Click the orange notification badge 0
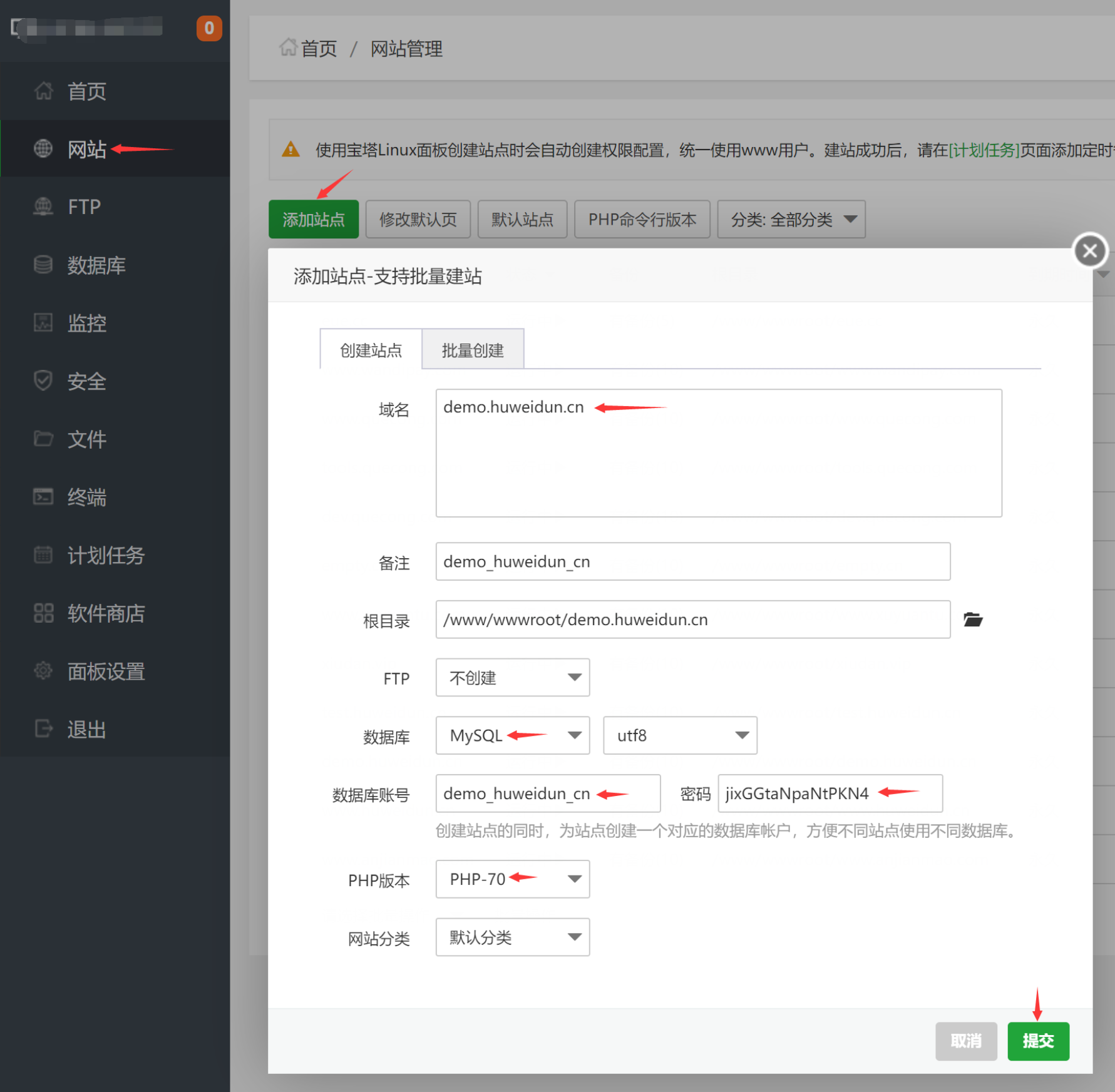The height and width of the screenshot is (1092, 1115). [x=209, y=28]
